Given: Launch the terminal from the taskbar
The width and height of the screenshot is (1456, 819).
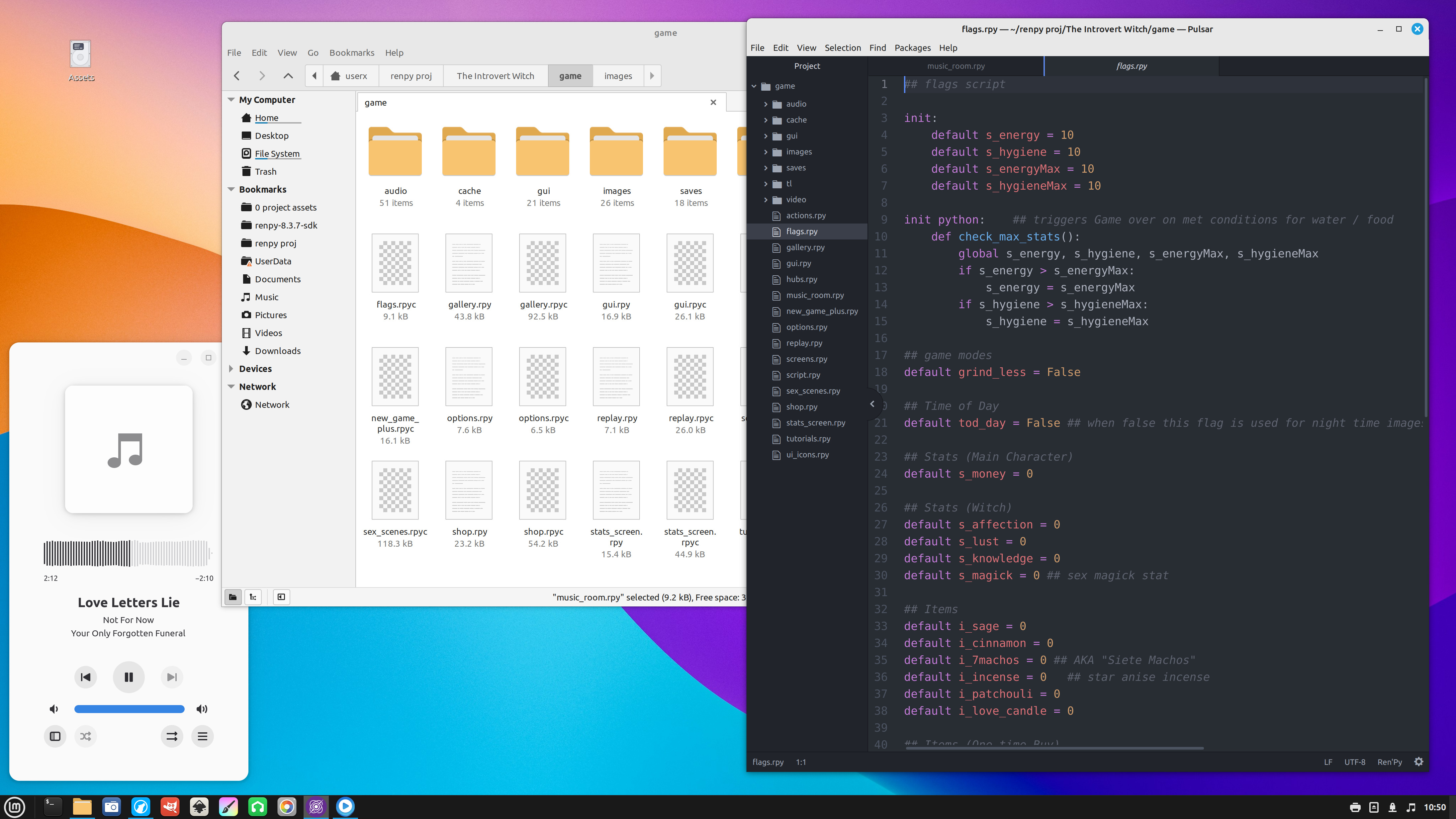Looking at the screenshot, I should click(x=52, y=807).
